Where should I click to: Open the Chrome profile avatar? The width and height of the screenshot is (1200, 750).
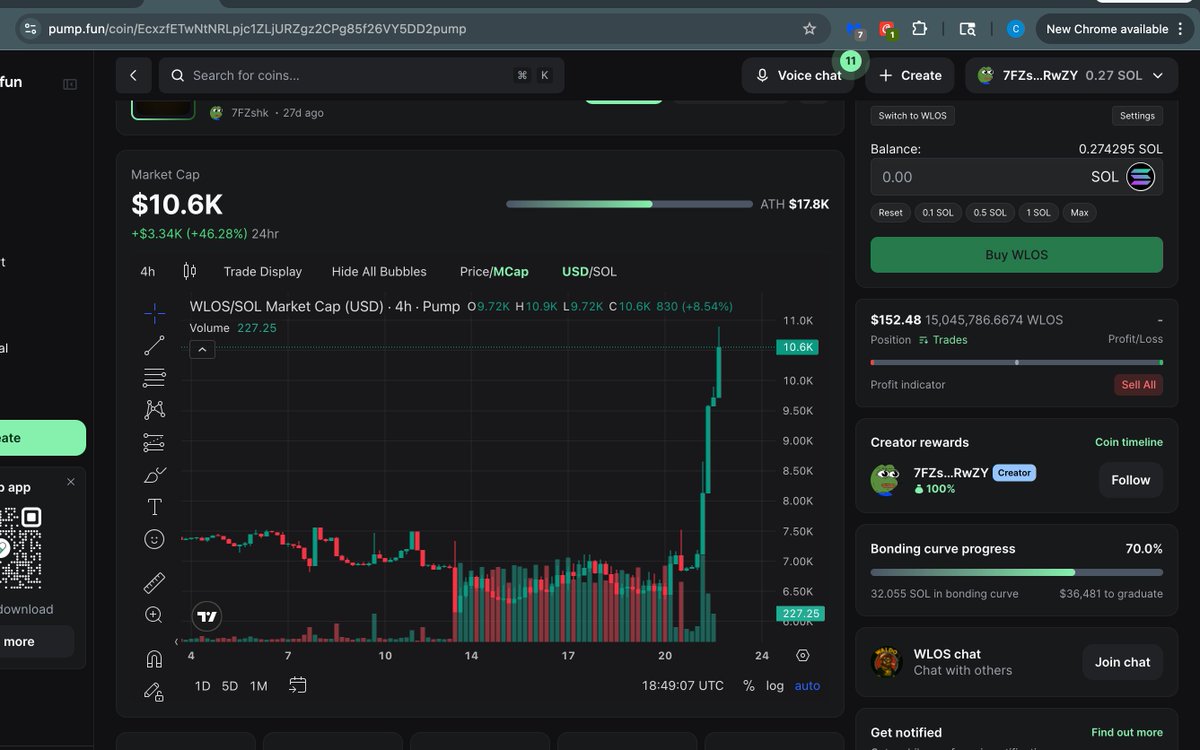click(1015, 29)
